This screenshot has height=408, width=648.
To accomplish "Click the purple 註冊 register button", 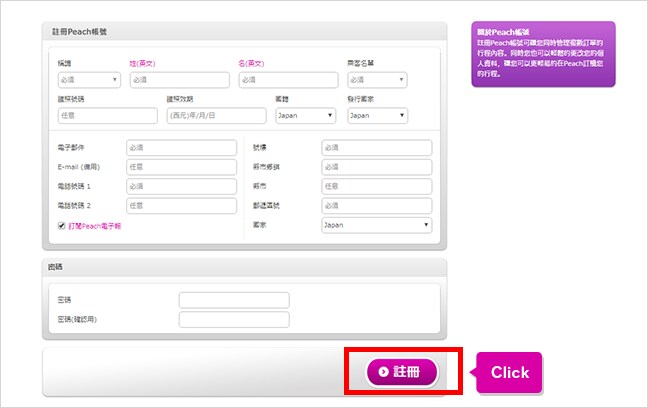I will (402, 372).
